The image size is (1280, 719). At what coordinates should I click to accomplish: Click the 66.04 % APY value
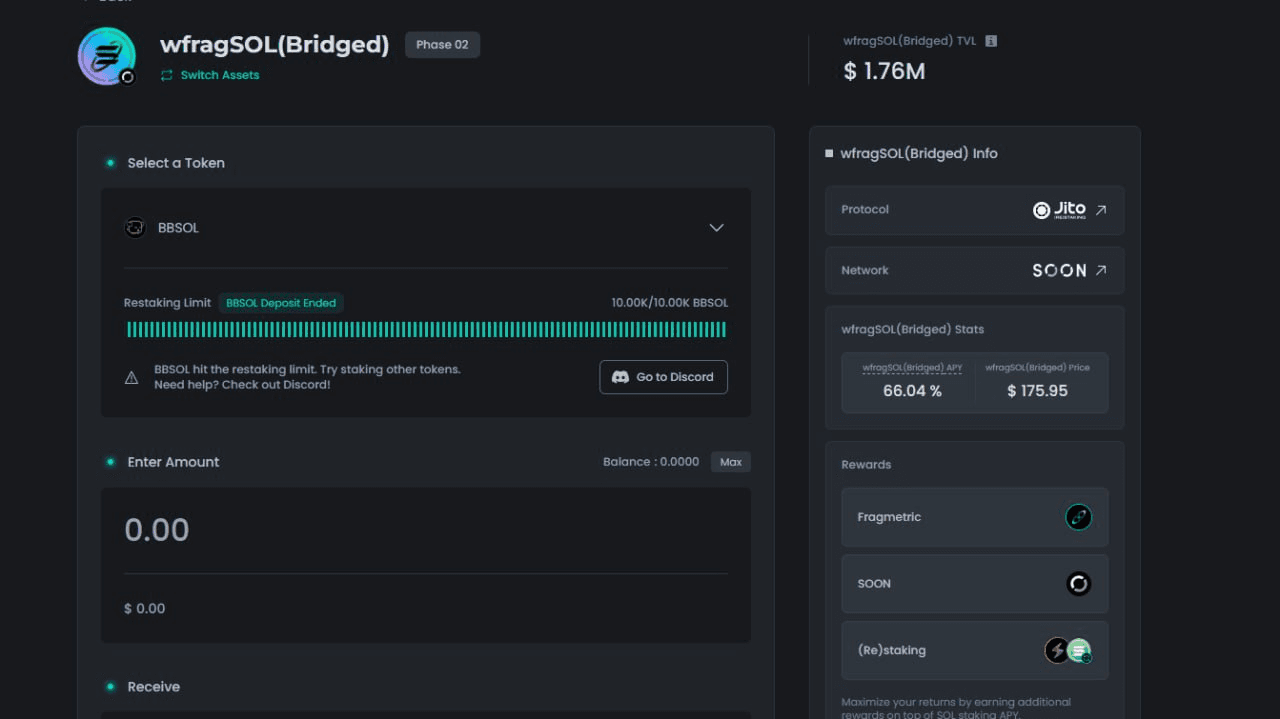pyautogui.click(x=912, y=391)
